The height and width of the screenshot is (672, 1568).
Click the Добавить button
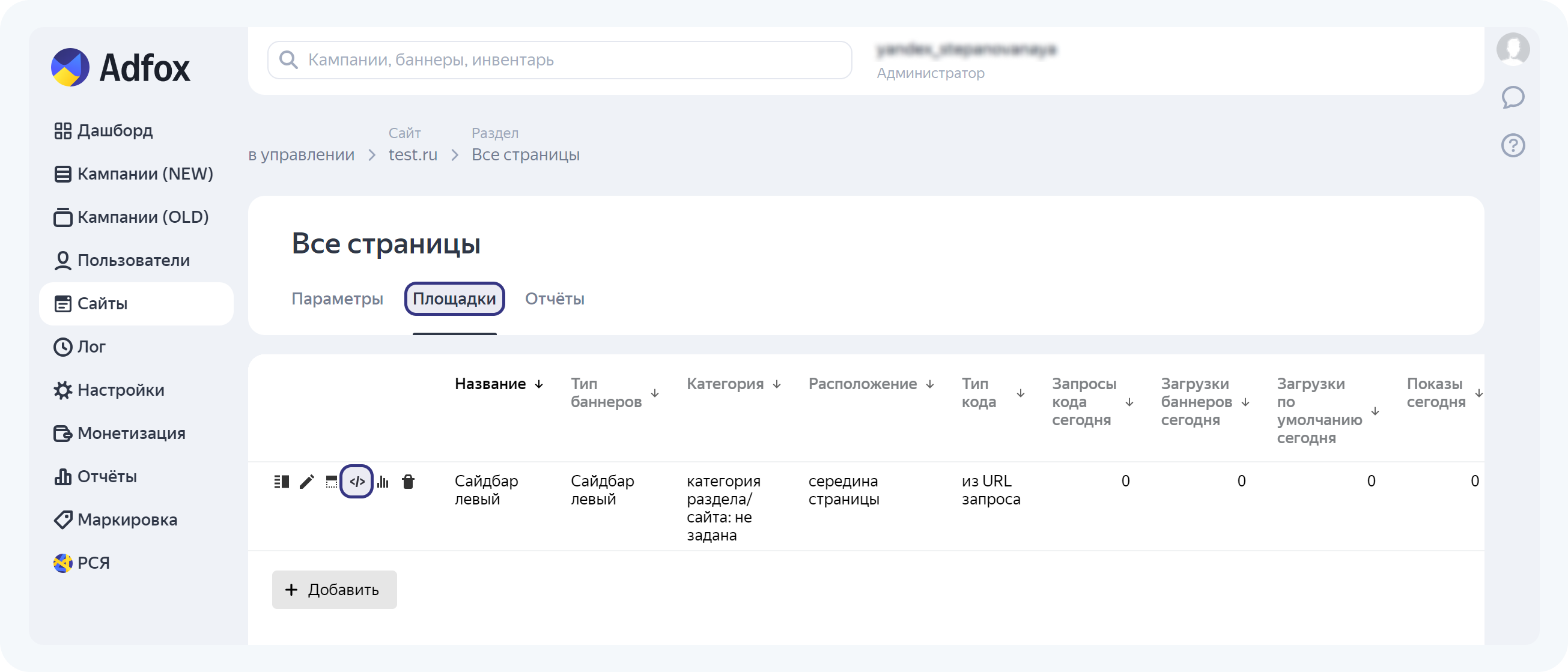(334, 589)
